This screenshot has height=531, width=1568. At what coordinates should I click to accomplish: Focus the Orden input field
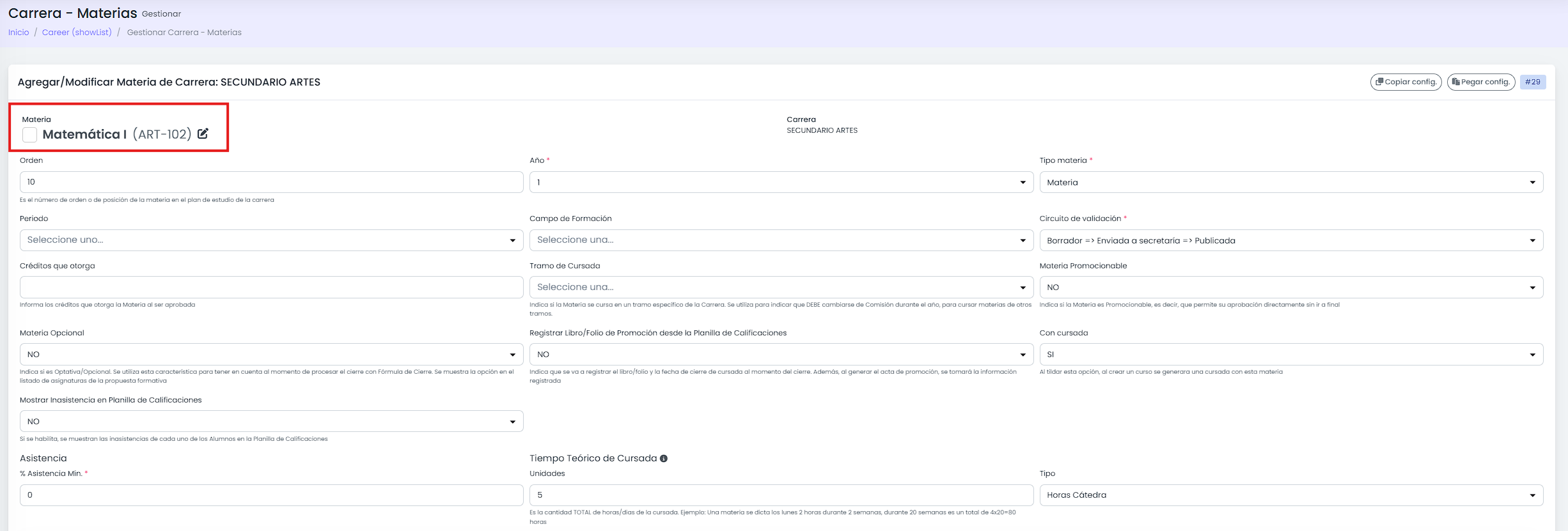point(271,182)
